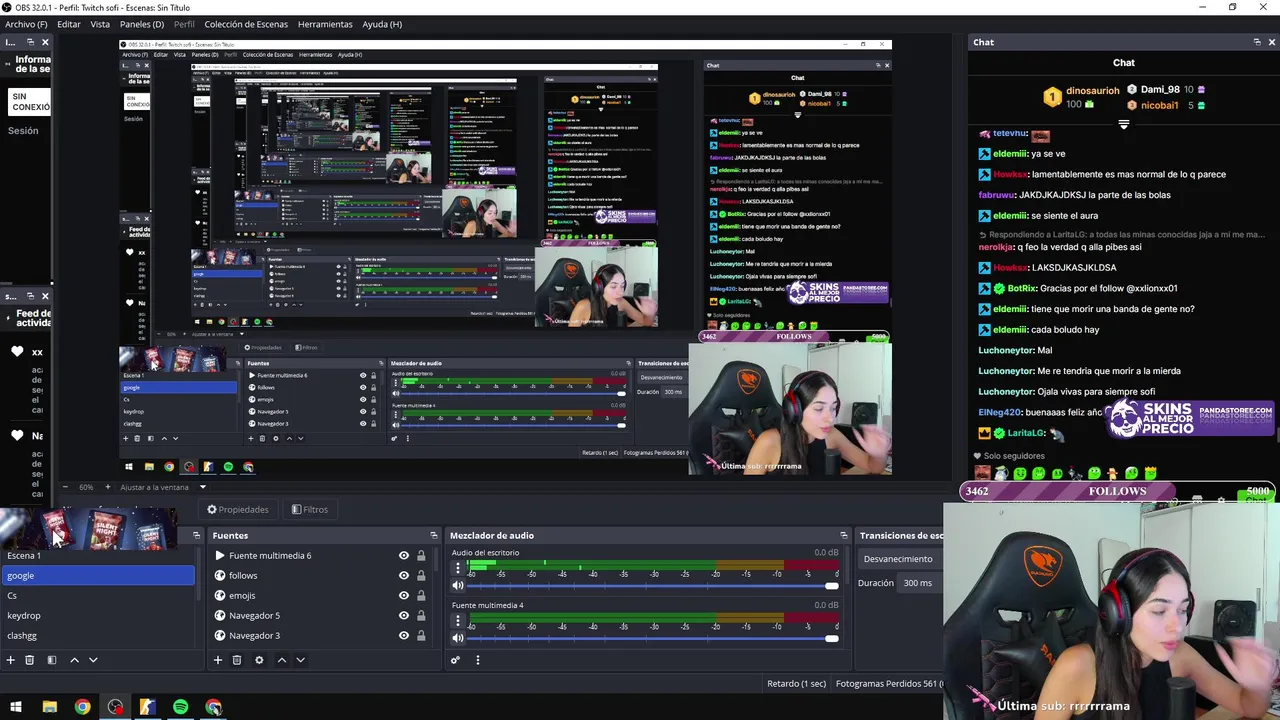This screenshot has width=1280, height=720.
Task: Click the play icon of Fuente multimedia 6
Action: (x=220, y=556)
